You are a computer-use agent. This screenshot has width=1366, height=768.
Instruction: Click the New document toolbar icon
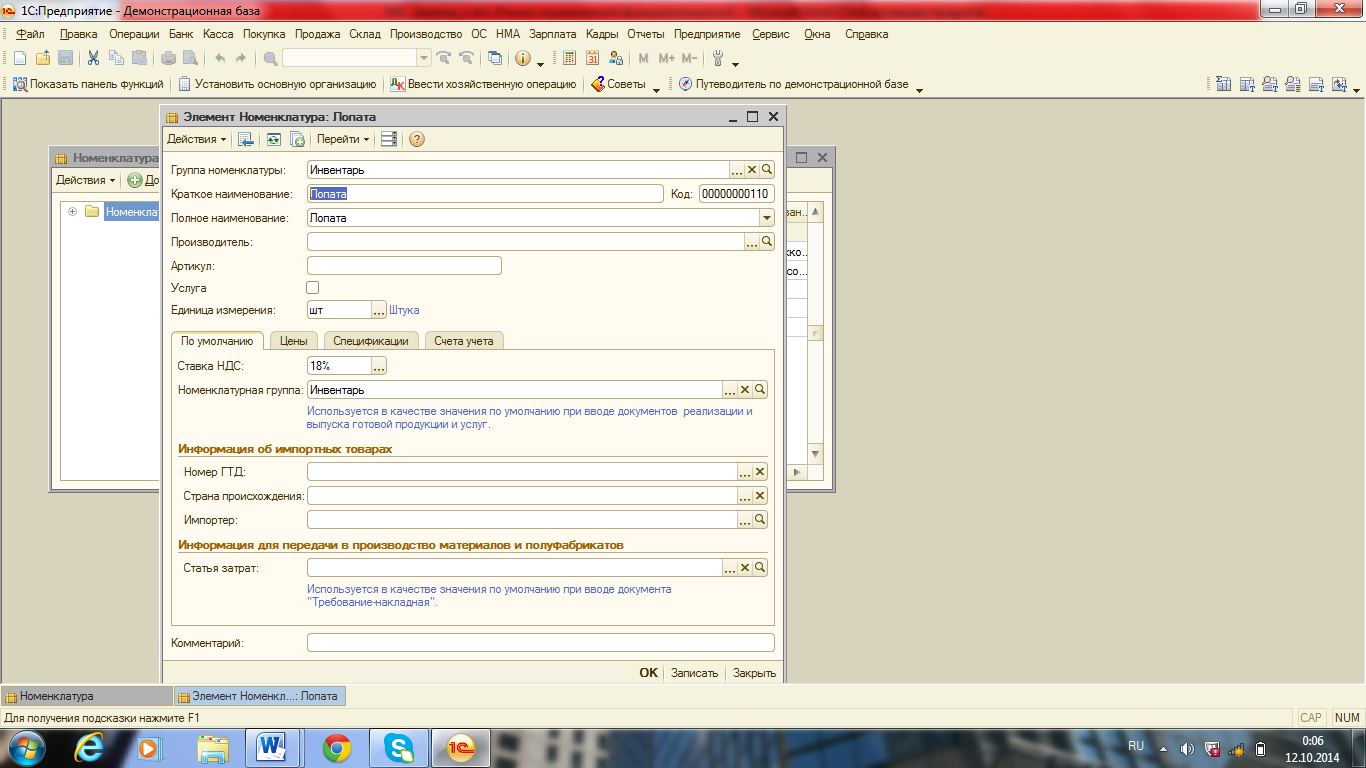point(19,58)
